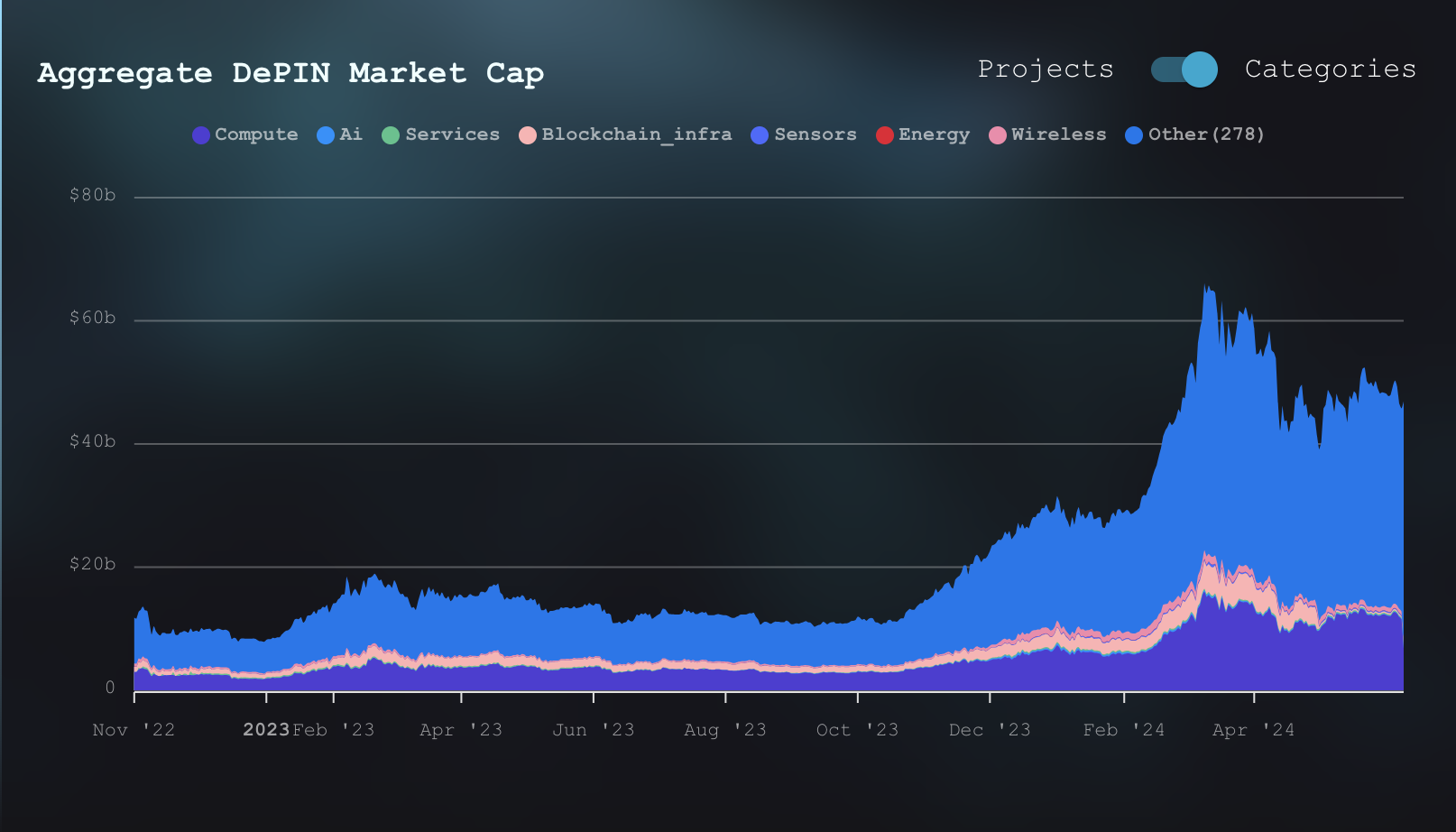Click the Dec '23 axis tick label
The image size is (1456, 832).
pos(990,730)
